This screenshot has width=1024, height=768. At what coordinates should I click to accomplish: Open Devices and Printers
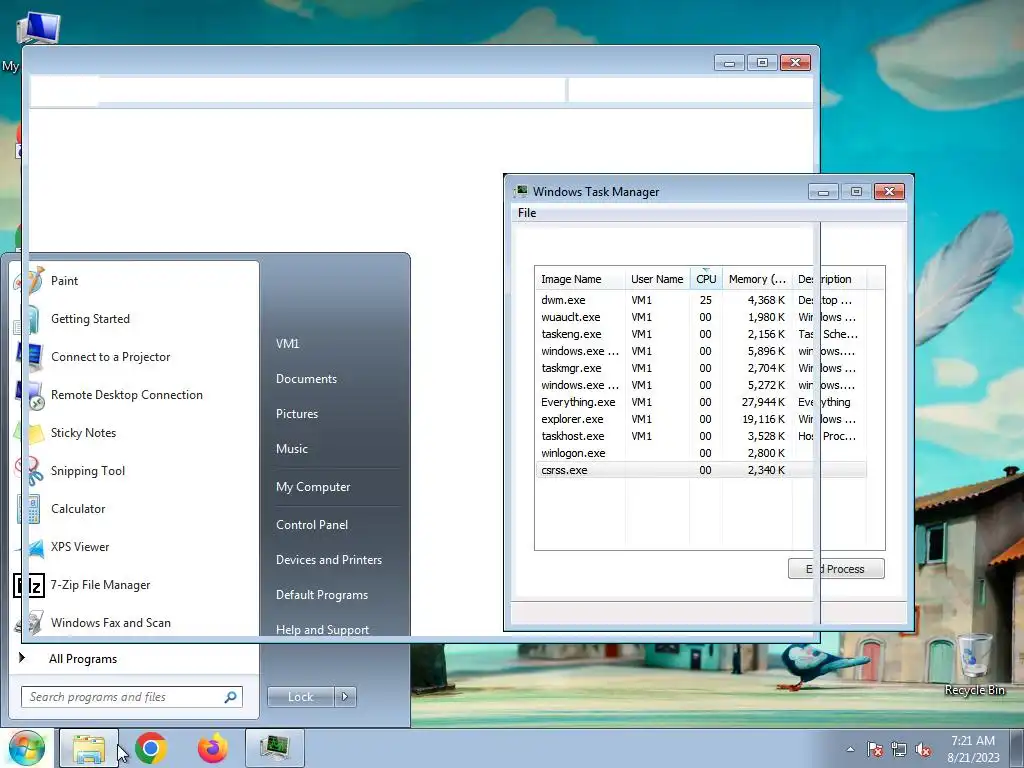coord(328,560)
